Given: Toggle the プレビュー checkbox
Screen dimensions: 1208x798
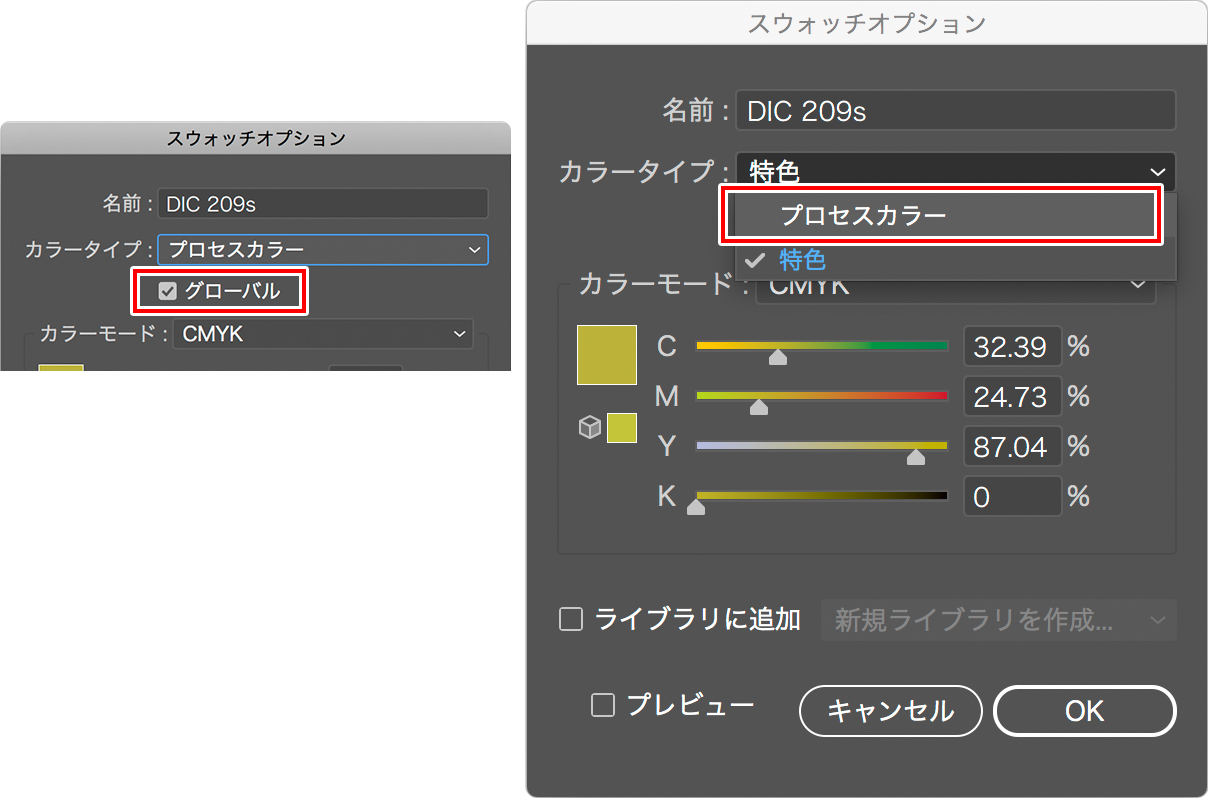Looking at the screenshot, I should point(603,706).
